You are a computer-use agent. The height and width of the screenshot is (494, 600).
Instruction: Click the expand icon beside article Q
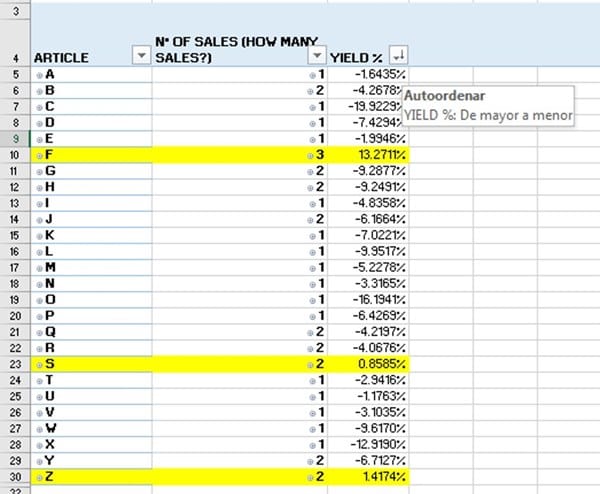click(x=39, y=332)
